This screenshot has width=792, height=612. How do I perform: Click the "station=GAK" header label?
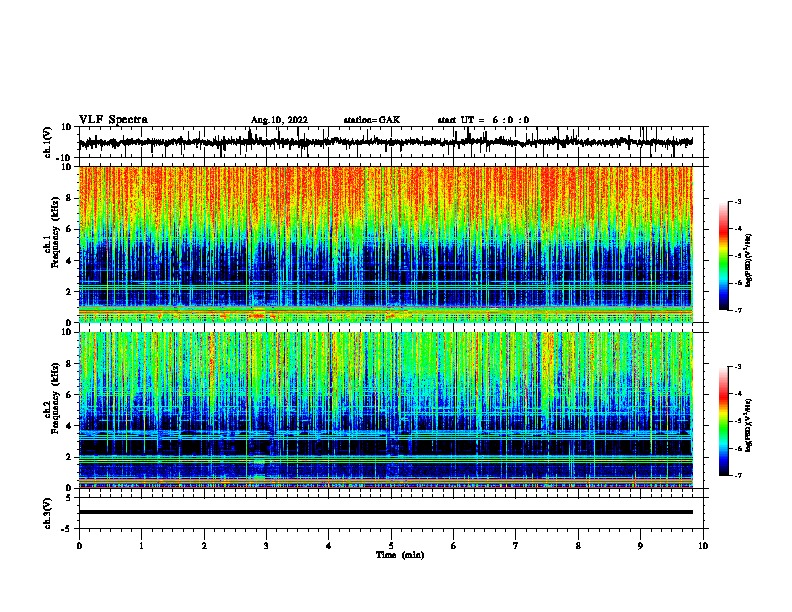click(x=372, y=120)
